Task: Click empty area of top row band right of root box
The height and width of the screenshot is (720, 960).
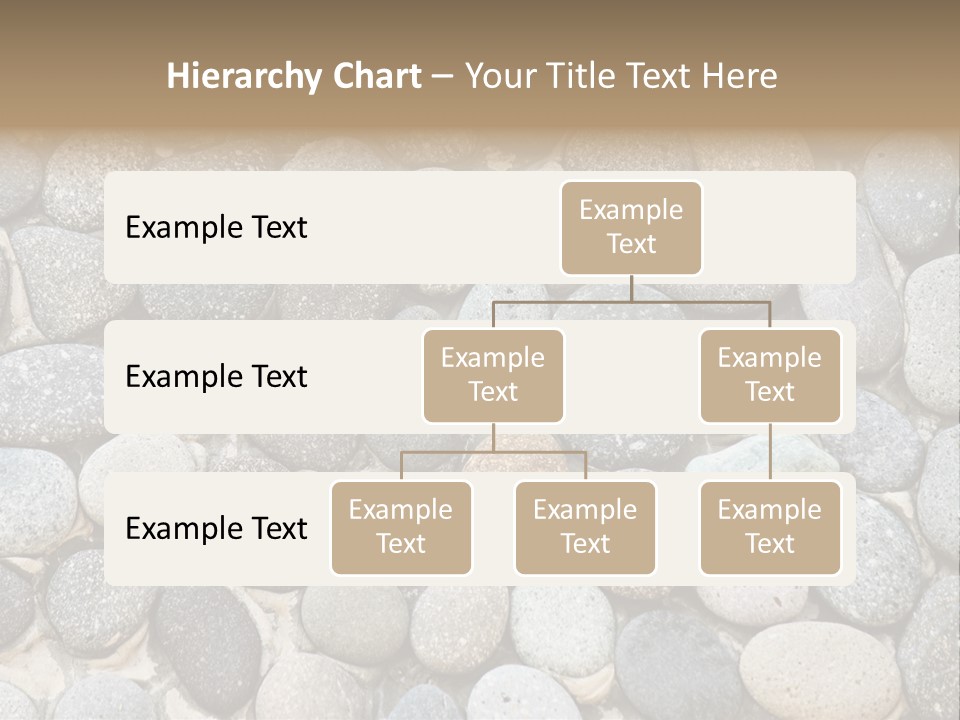Action: [x=780, y=228]
